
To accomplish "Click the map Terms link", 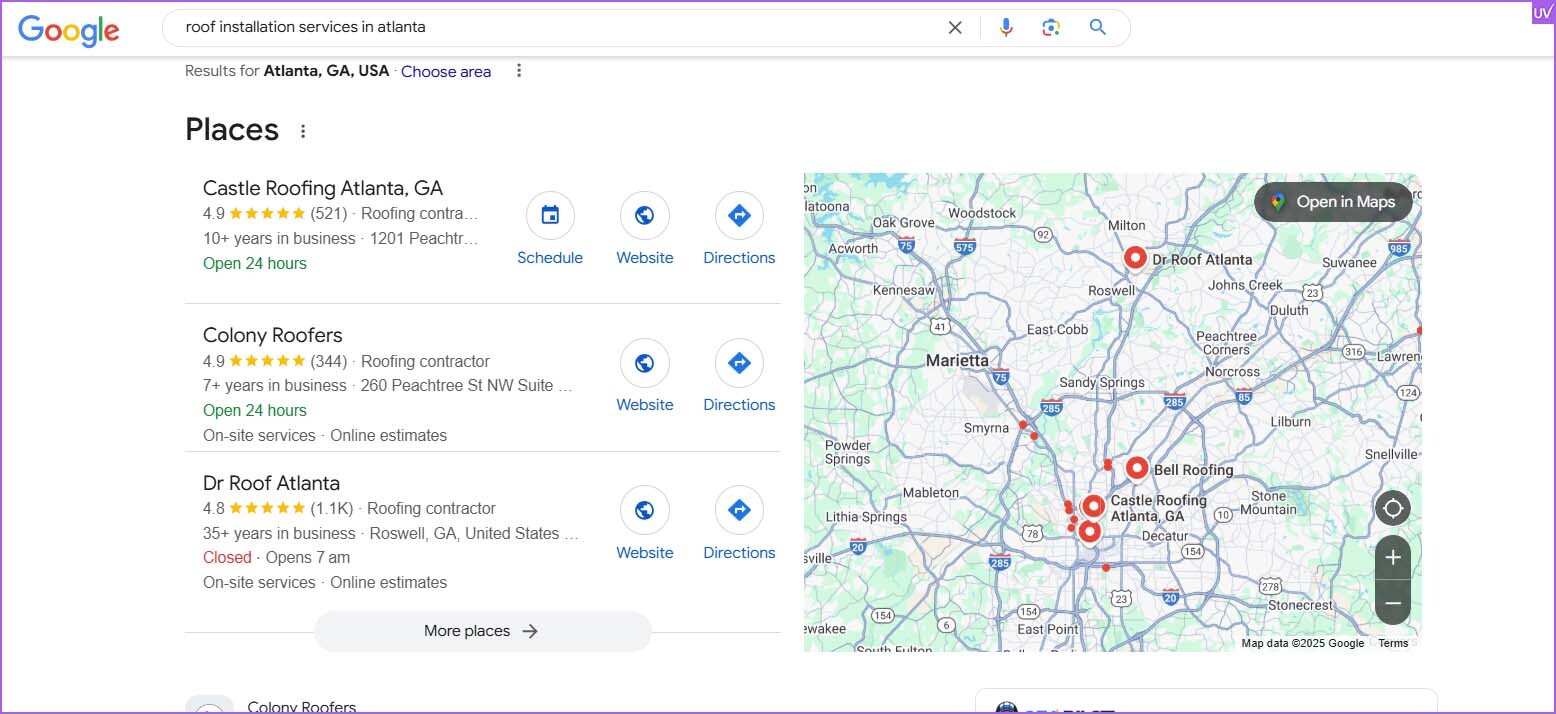I will (x=1393, y=643).
